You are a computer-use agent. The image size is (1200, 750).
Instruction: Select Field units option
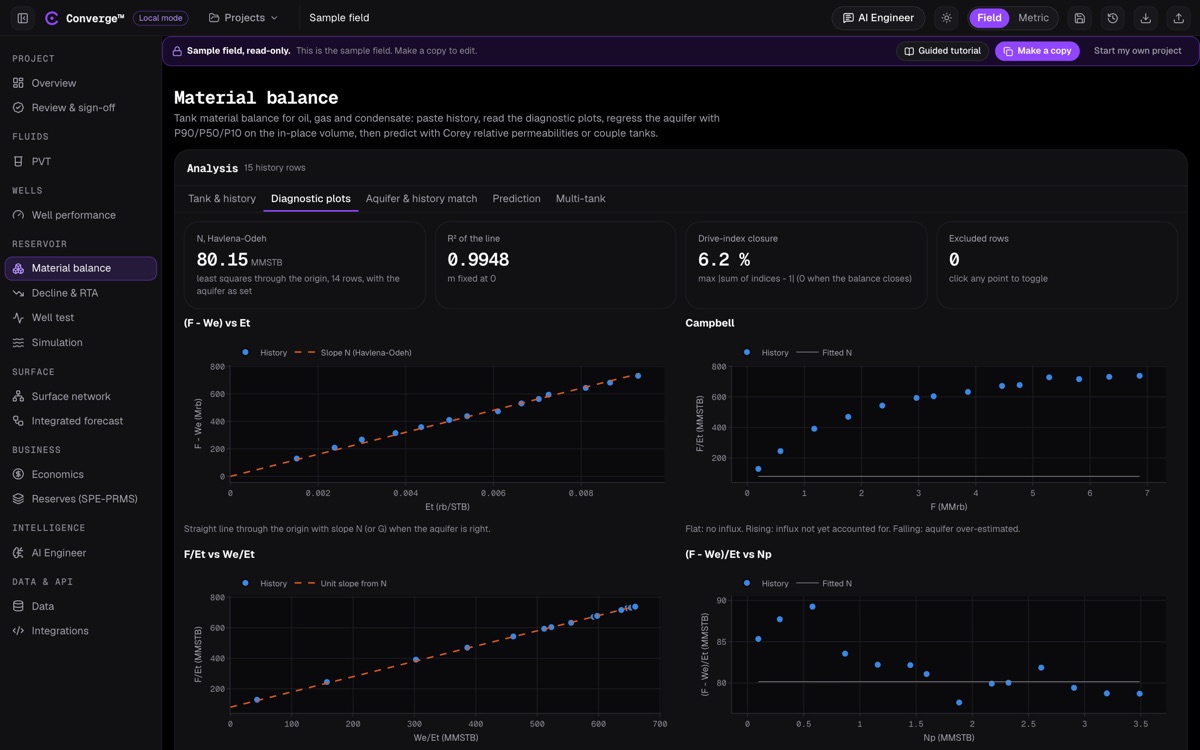click(989, 18)
